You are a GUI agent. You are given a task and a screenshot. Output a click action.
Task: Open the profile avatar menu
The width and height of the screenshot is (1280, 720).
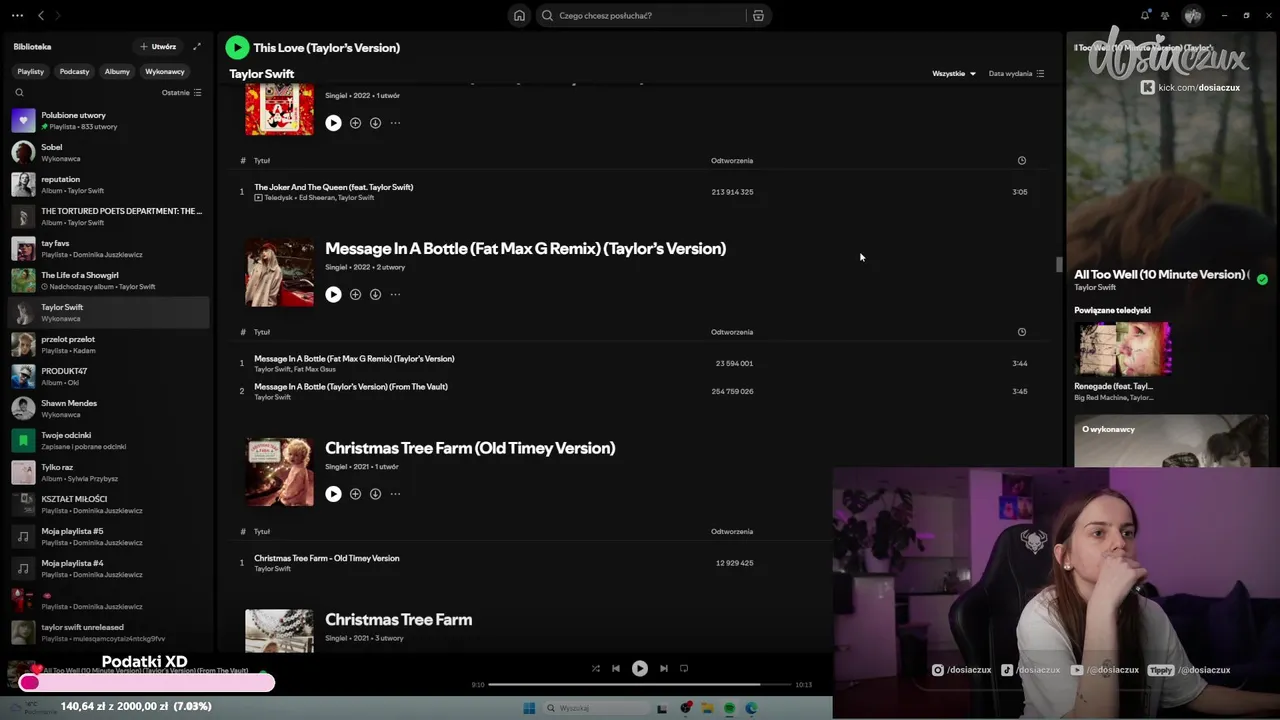tap(1192, 15)
